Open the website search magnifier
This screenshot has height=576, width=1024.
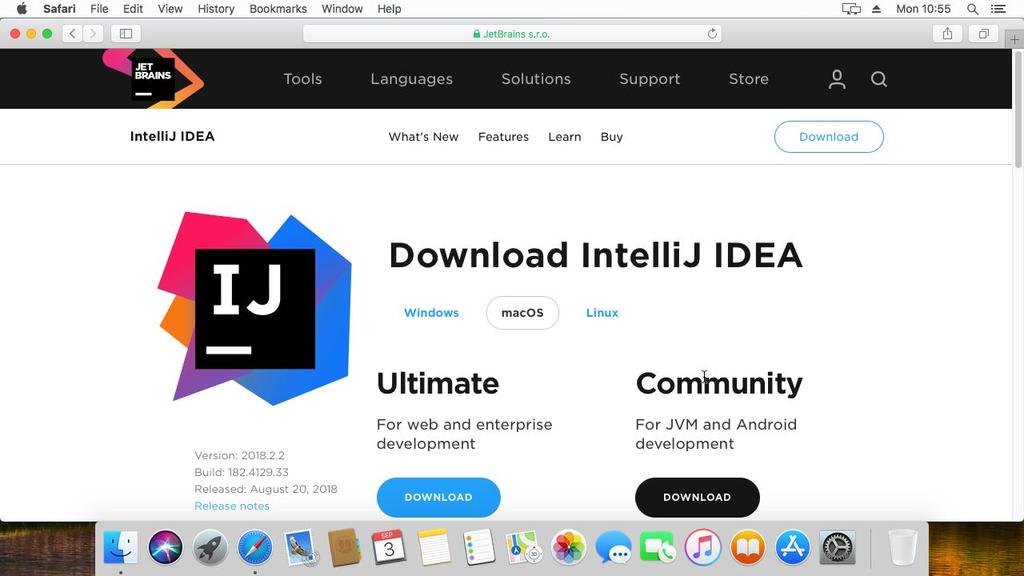[x=878, y=79]
